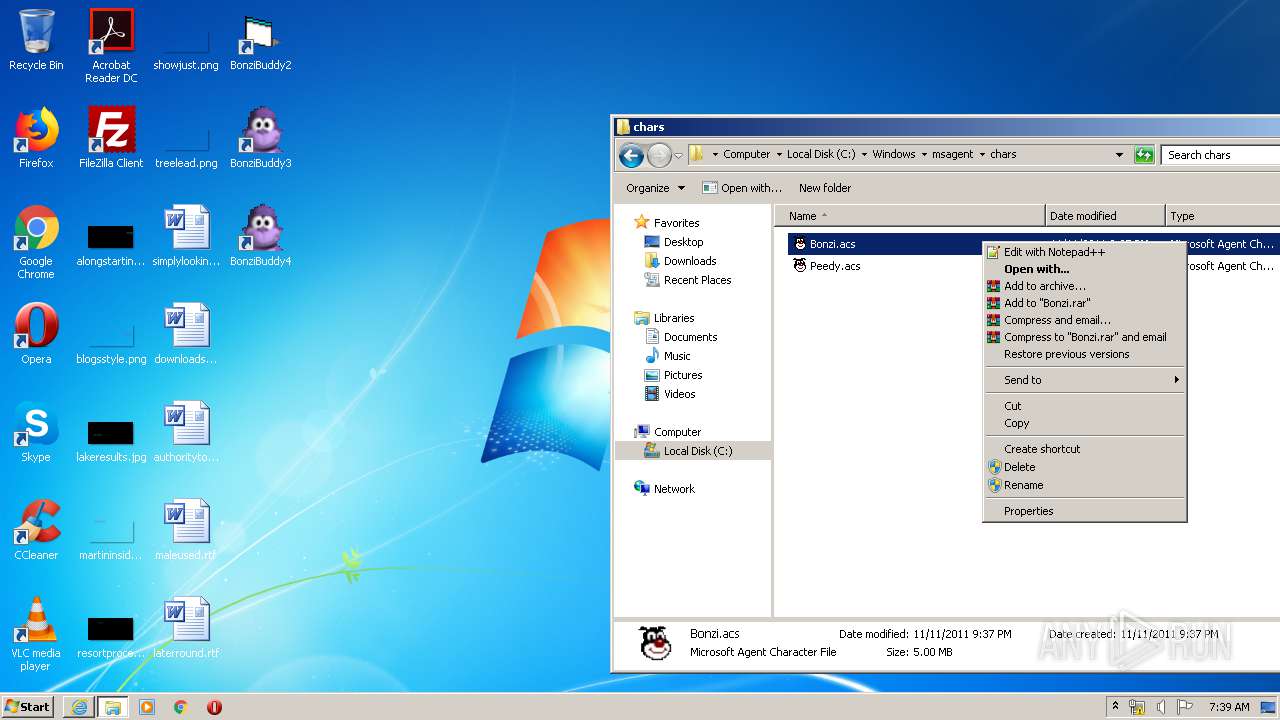Open Google Chrome desktop shortcut
This screenshot has width=1280, height=720.
point(36,242)
